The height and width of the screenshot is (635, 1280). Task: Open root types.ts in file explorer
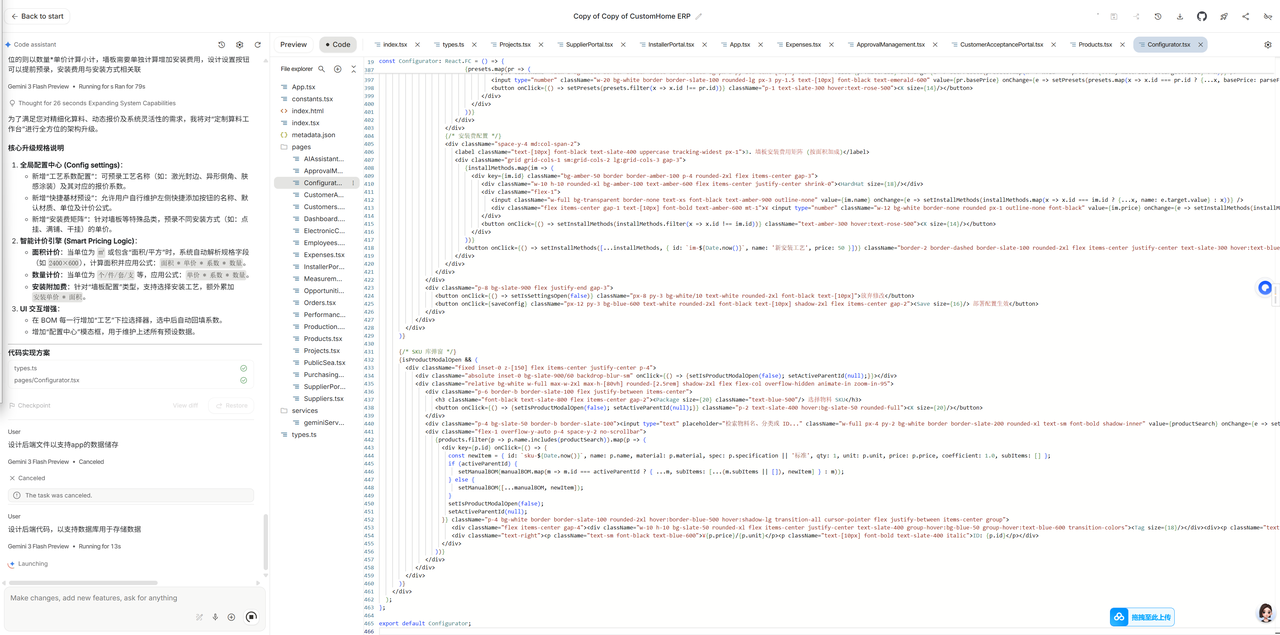[x=304, y=435]
